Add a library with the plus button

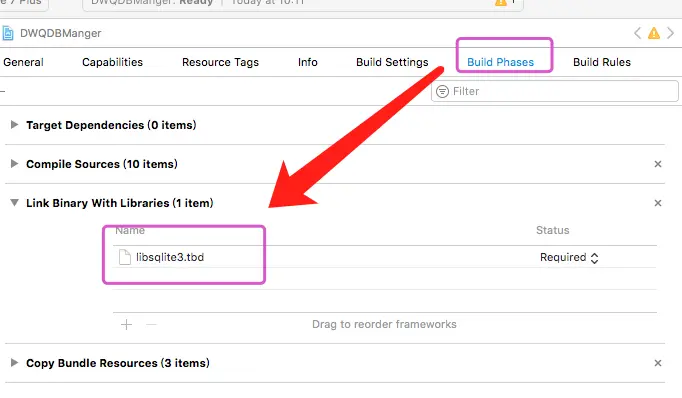pyautogui.click(x=126, y=324)
